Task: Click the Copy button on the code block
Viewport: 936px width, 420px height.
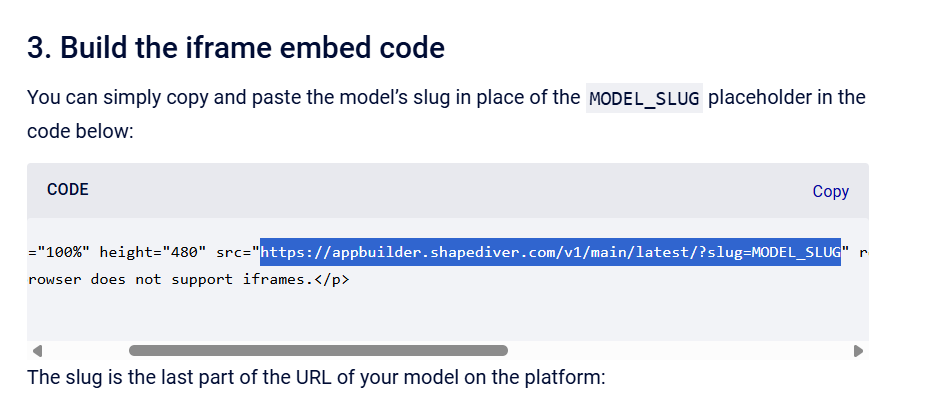Action: [x=830, y=192]
